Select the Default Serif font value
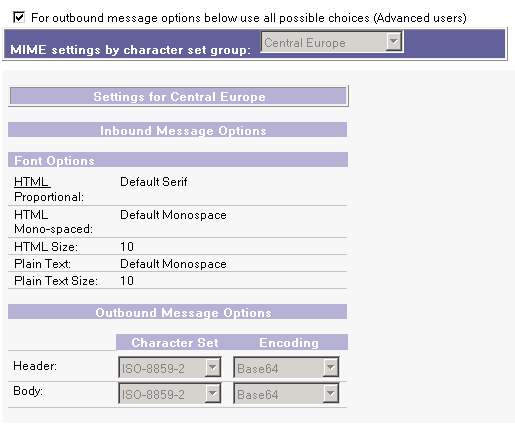The width and height of the screenshot is (515, 425). [154, 182]
